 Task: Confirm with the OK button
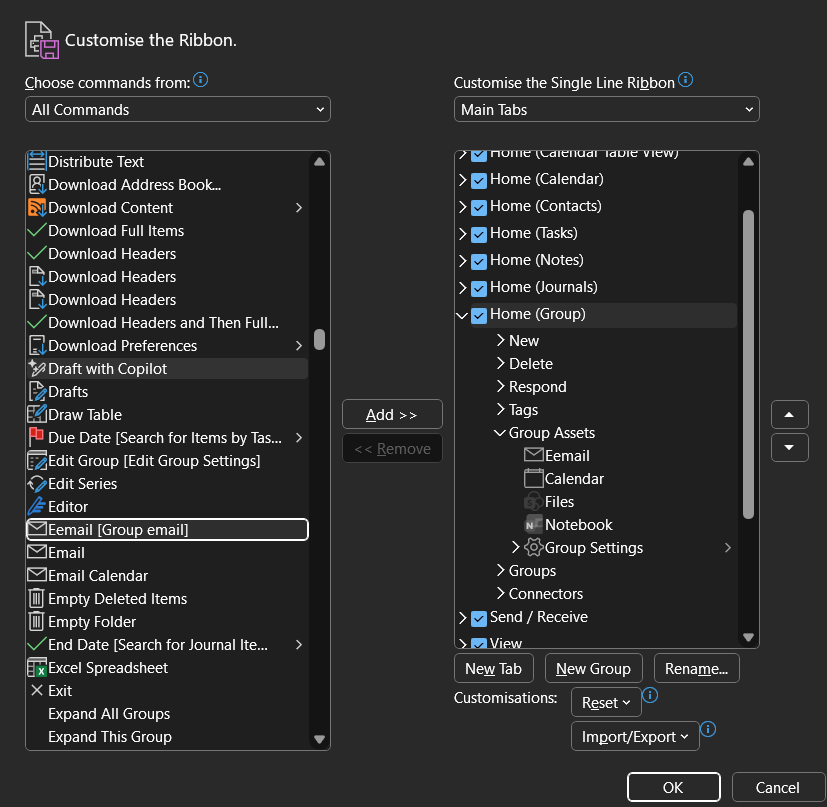tap(674, 787)
